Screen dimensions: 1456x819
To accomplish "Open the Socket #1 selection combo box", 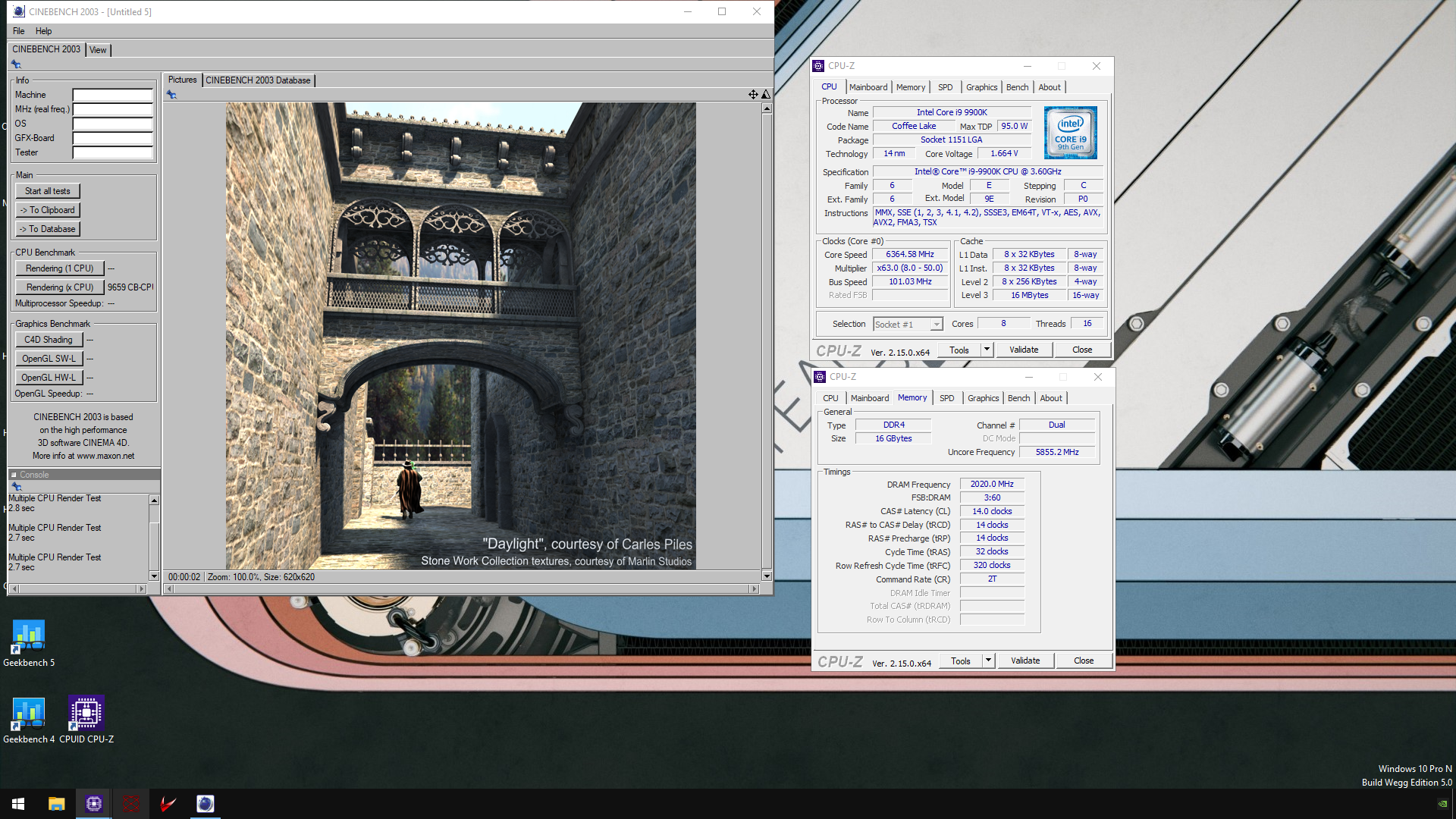I will pos(908,325).
